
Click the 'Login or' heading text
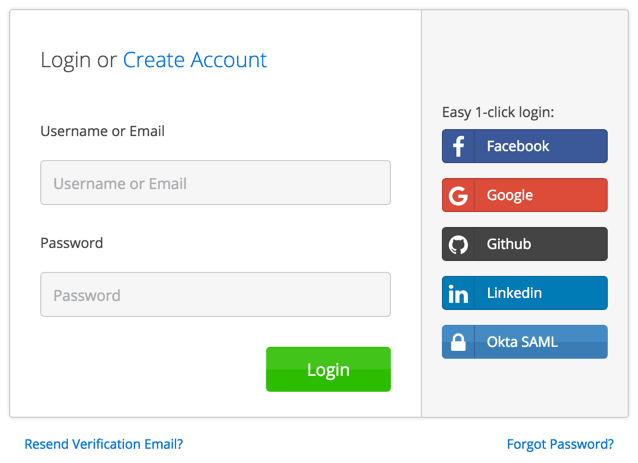(79, 60)
